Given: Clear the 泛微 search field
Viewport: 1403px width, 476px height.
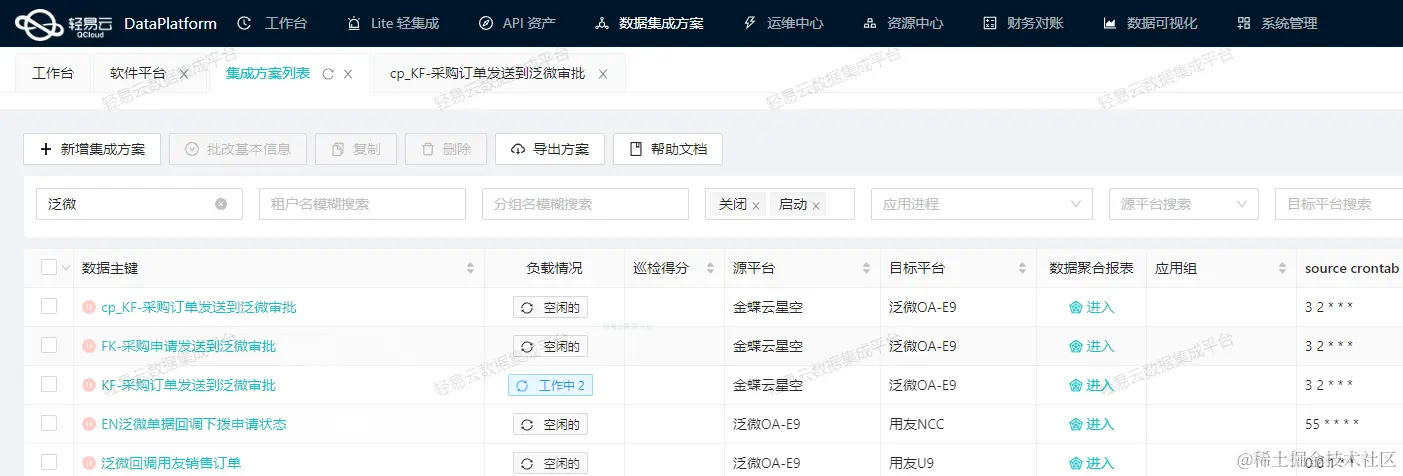Looking at the screenshot, I should (221, 204).
